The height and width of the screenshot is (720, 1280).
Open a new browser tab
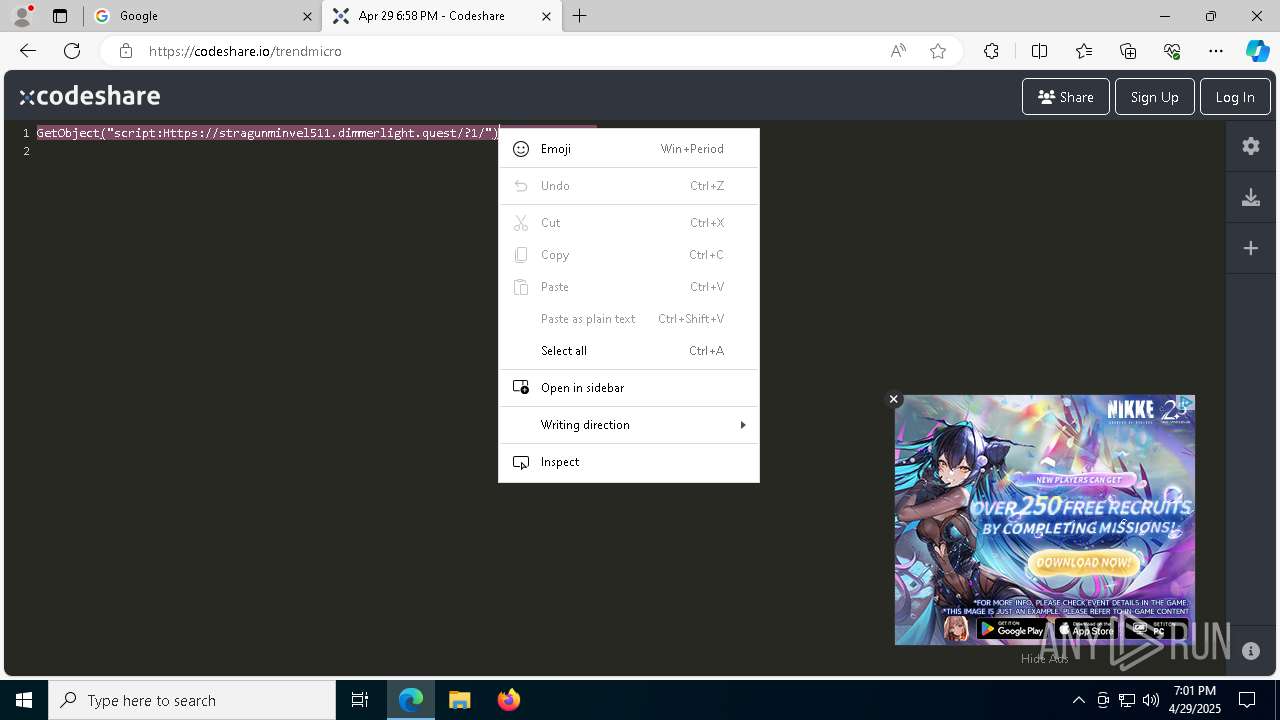pos(580,16)
